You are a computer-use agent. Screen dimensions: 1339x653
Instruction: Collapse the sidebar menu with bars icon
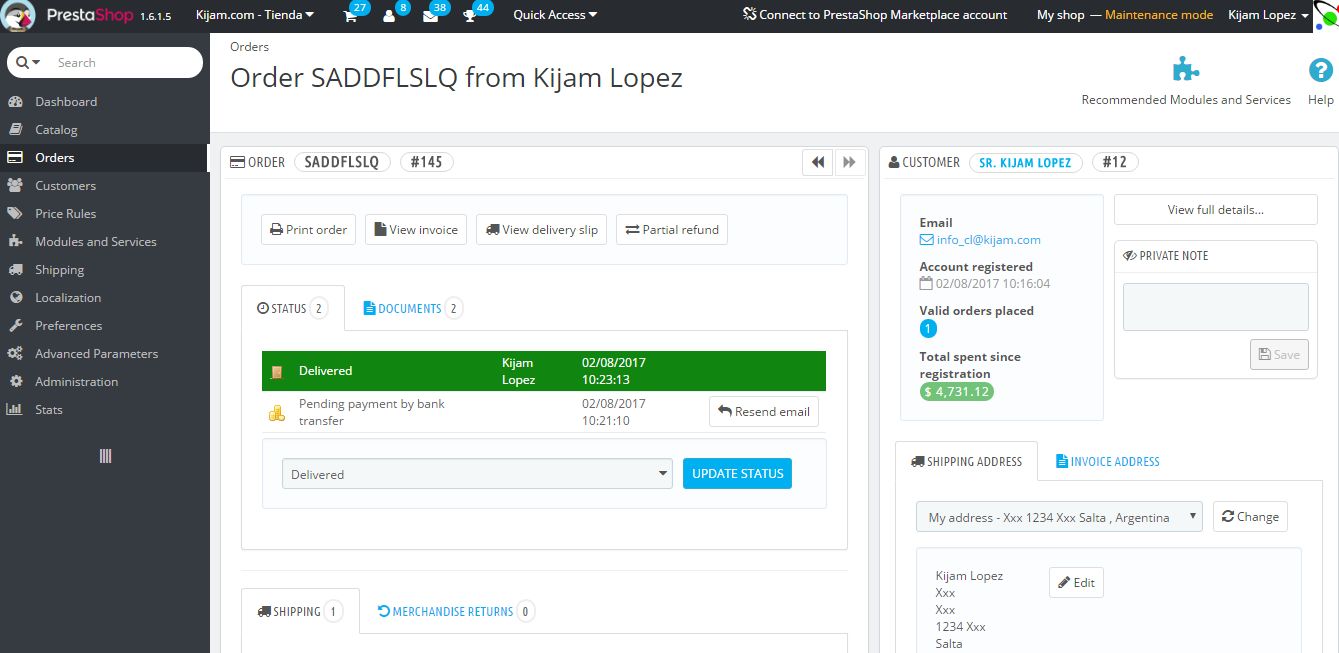coord(105,456)
